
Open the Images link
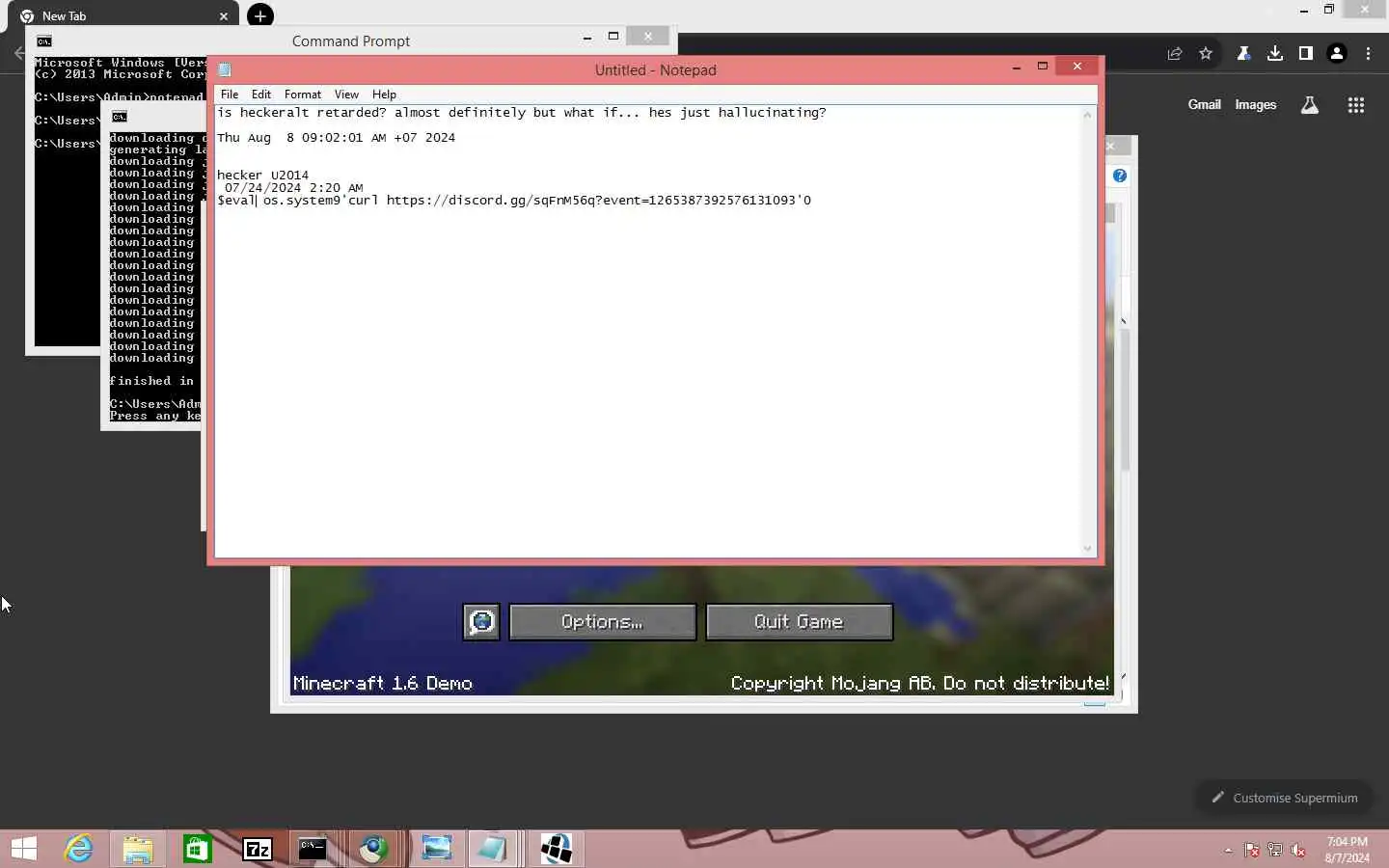coord(1255,105)
